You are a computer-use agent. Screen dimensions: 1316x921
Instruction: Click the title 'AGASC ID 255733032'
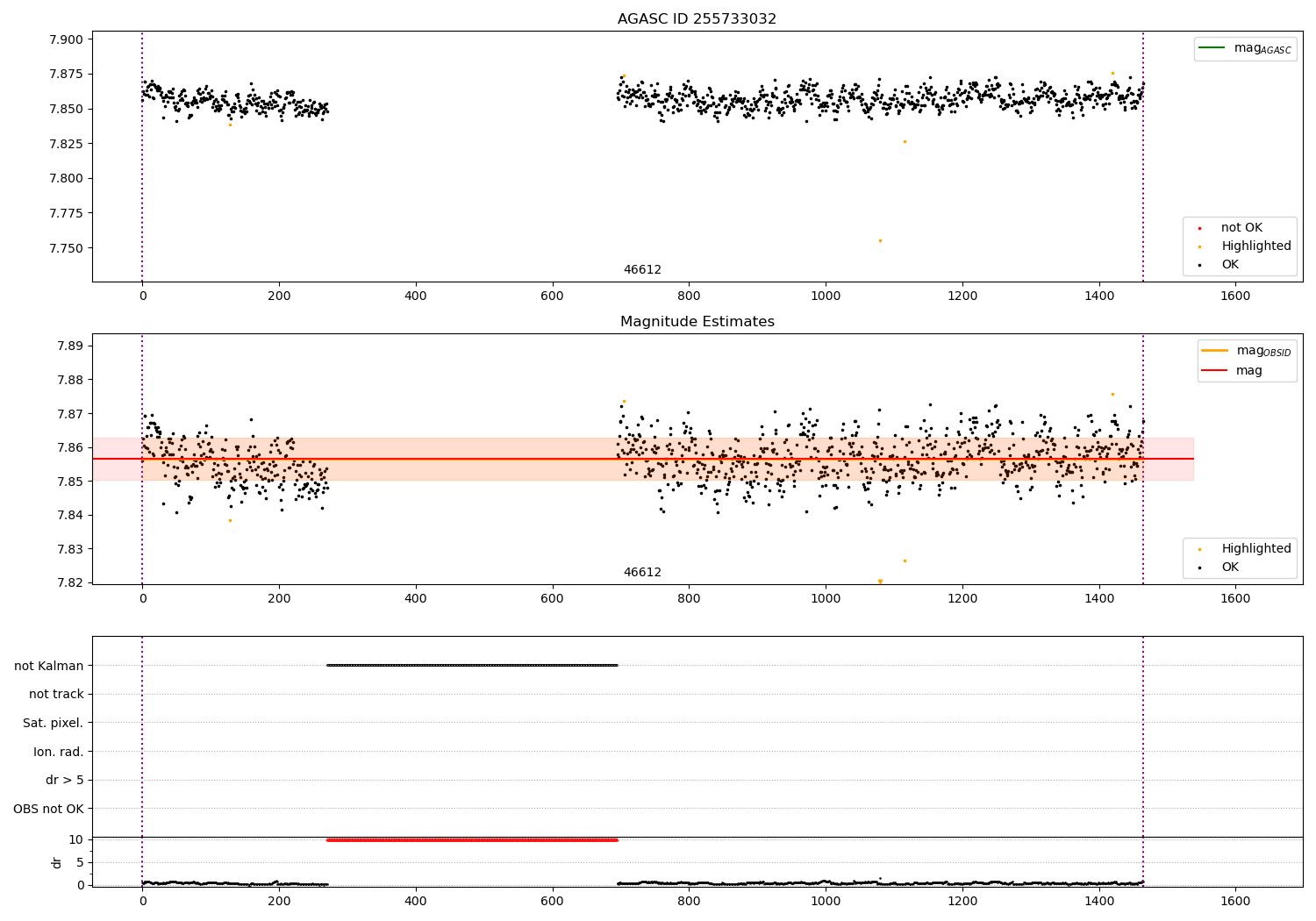click(x=697, y=18)
